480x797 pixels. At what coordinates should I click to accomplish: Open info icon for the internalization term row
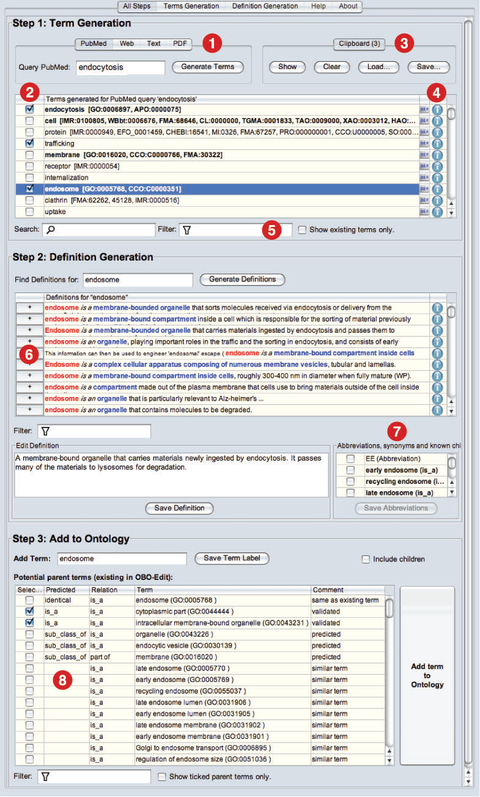(x=437, y=178)
